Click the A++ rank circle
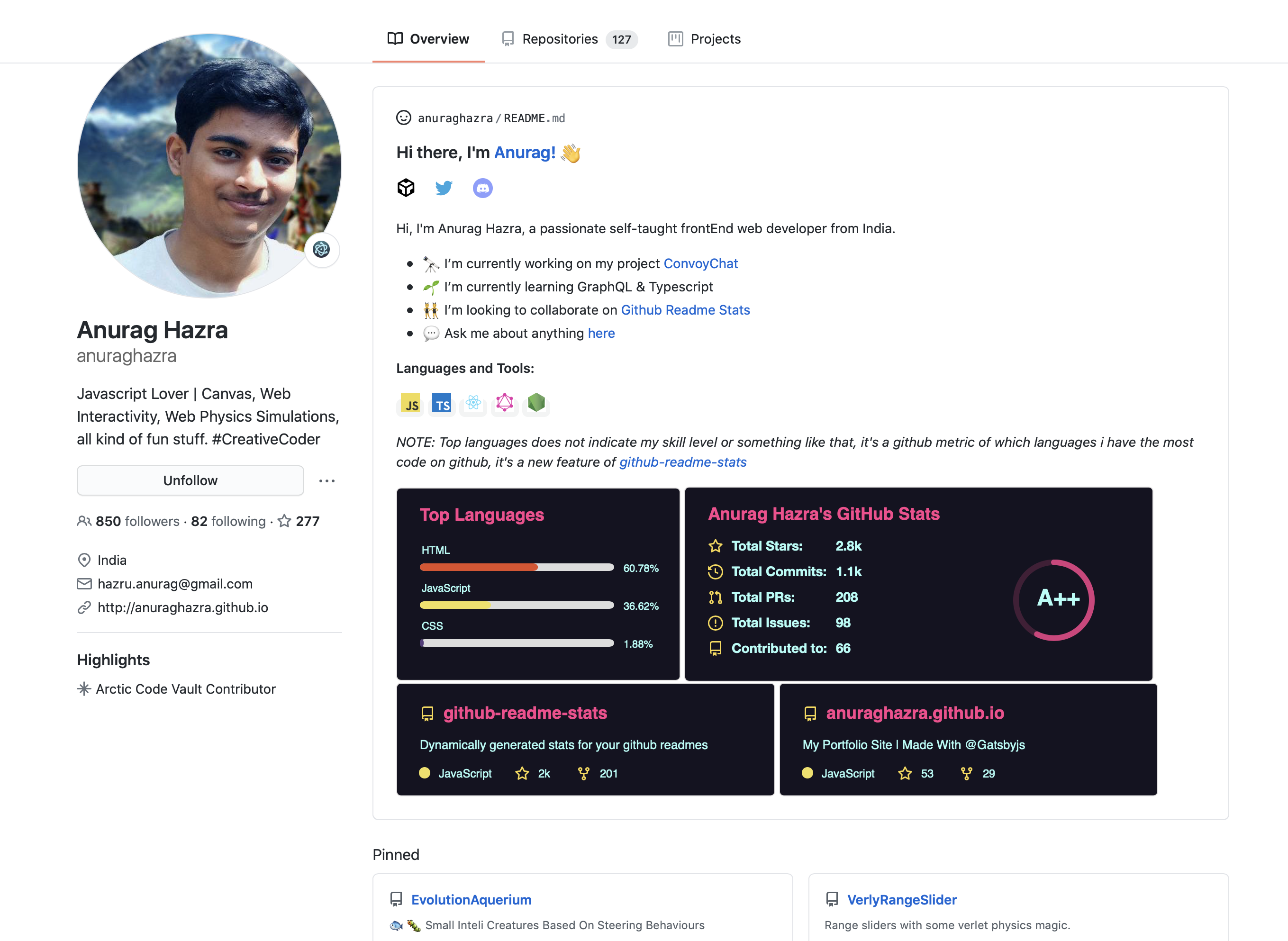Image resolution: width=1288 pixels, height=941 pixels. pos(1054,600)
